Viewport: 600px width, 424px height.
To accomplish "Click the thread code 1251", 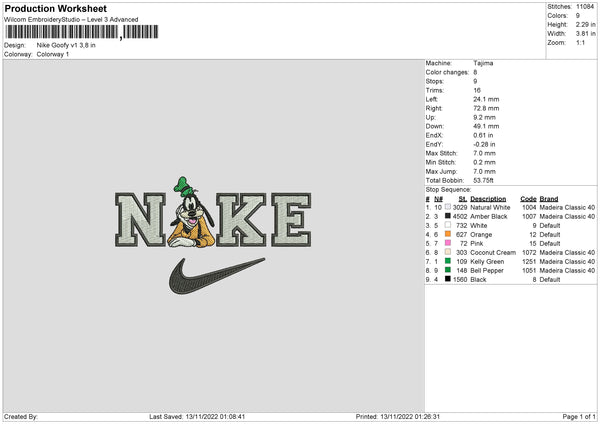I will (x=529, y=262).
